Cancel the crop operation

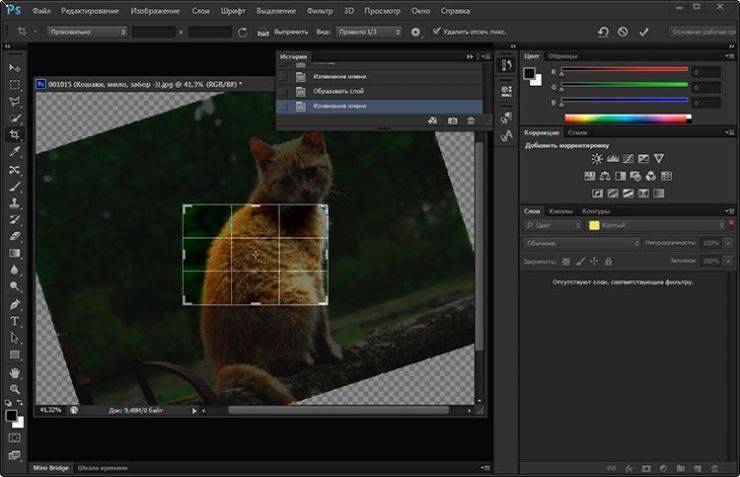point(623,32)
